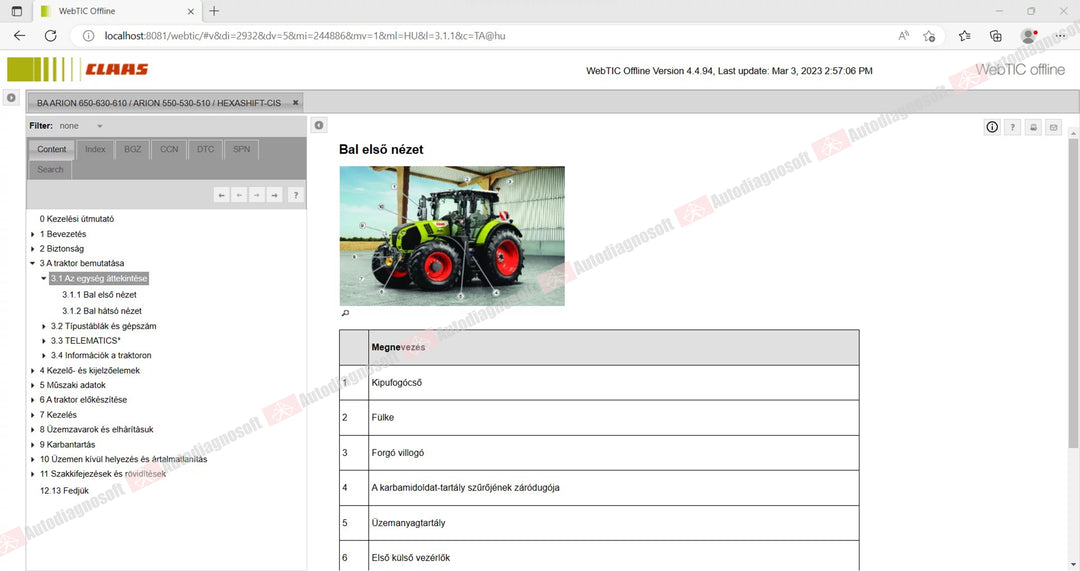Click the navigation panel collapse arrow button
This screenshot has height=571, width=1080.
(x=319, y=125)
